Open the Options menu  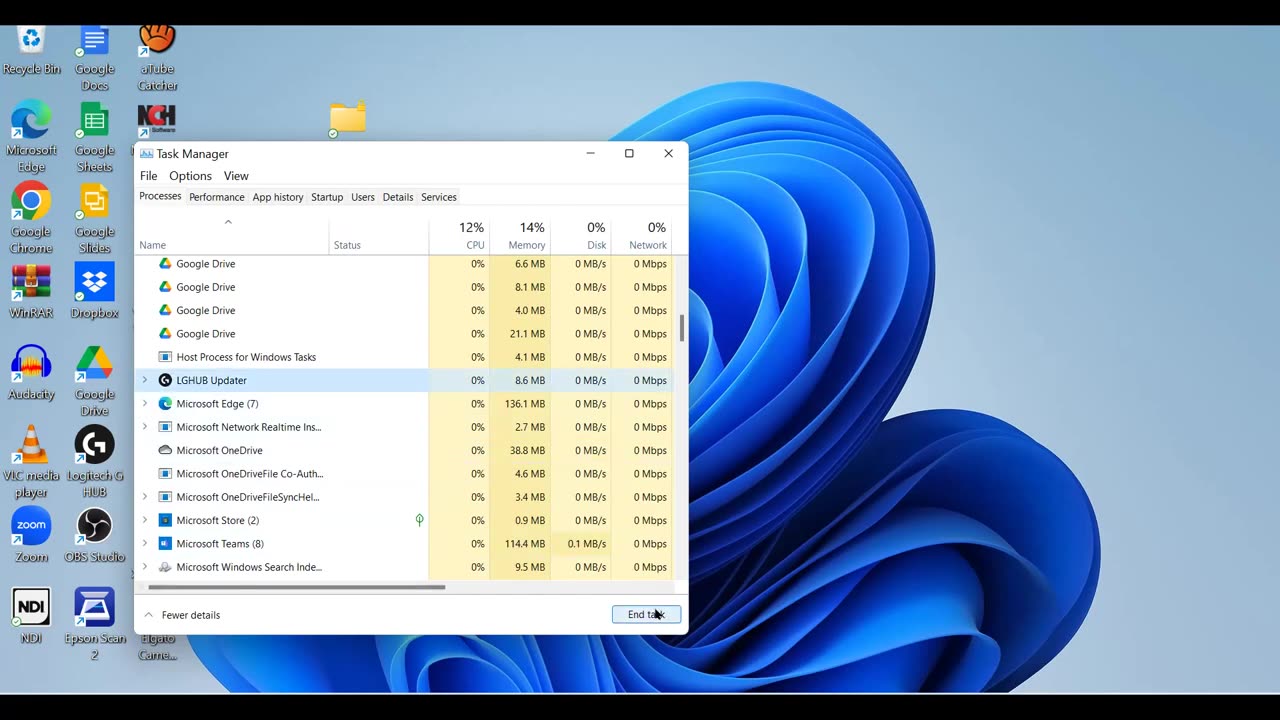click(x=190, y=176)
